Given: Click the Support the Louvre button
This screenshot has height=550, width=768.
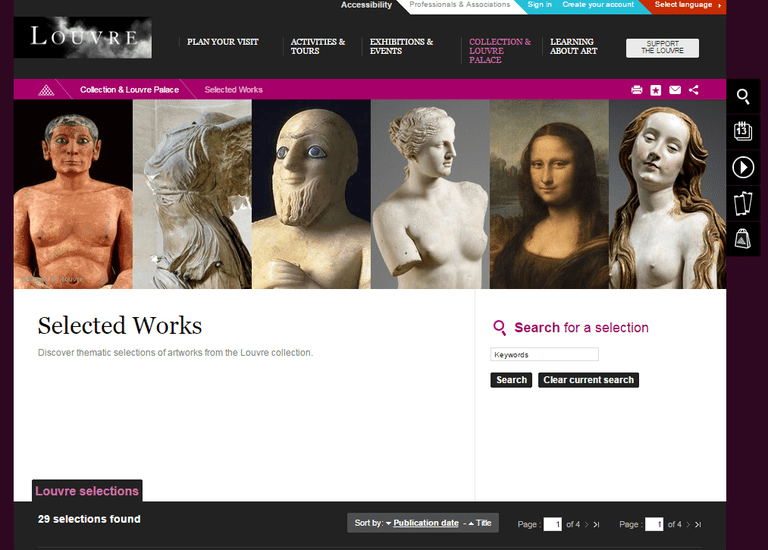Looking at the screenshot, I should [x=662, y=48].
